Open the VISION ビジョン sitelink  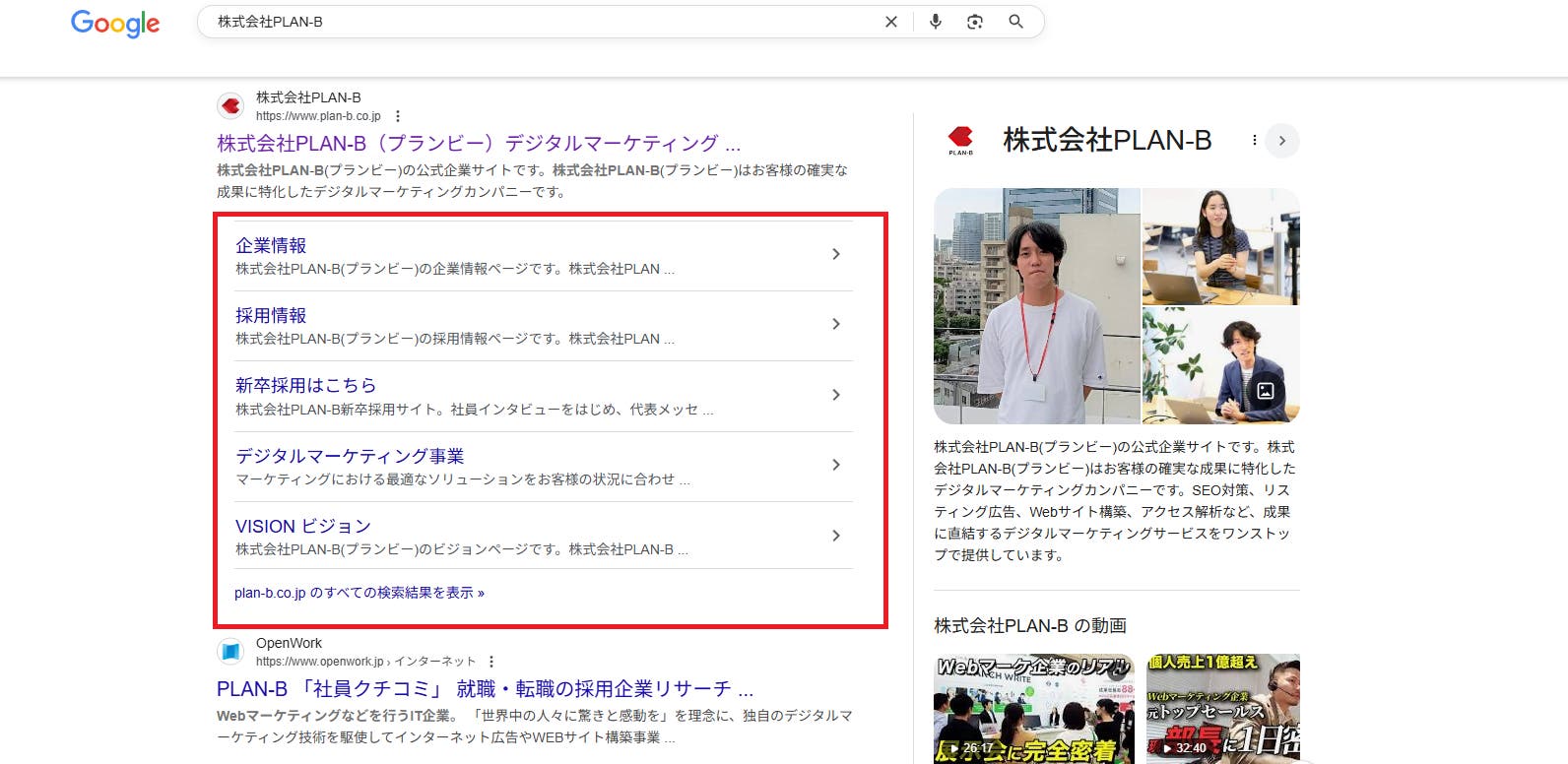(303, 526)
